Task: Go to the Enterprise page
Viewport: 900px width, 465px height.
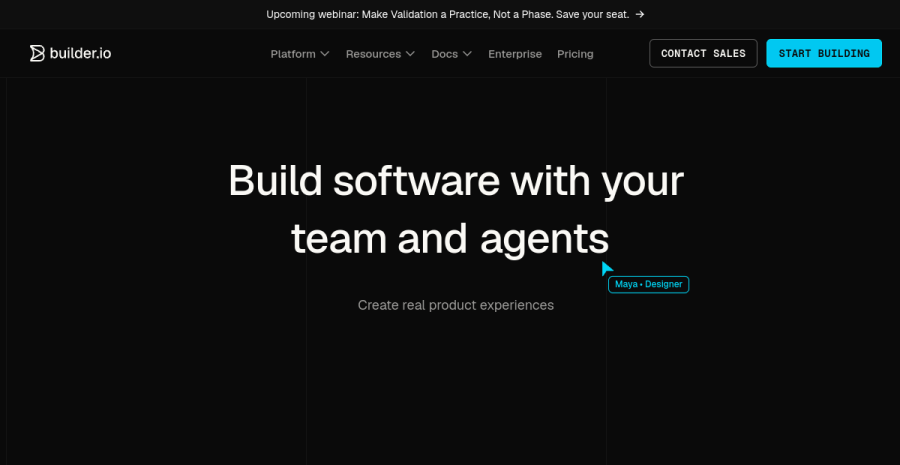Action: pyautogui.click(x=515, y=54)
